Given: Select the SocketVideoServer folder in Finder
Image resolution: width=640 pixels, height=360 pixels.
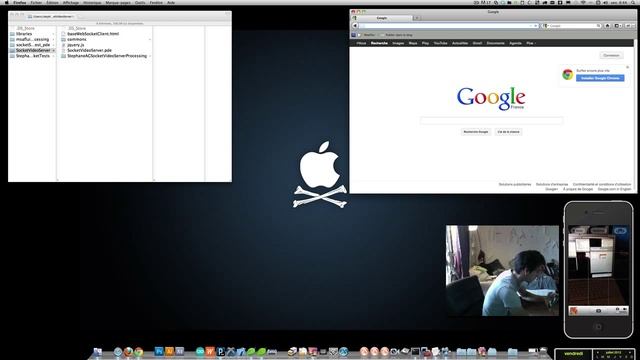Looking at the screenshot, I should [x=32, y=50].
